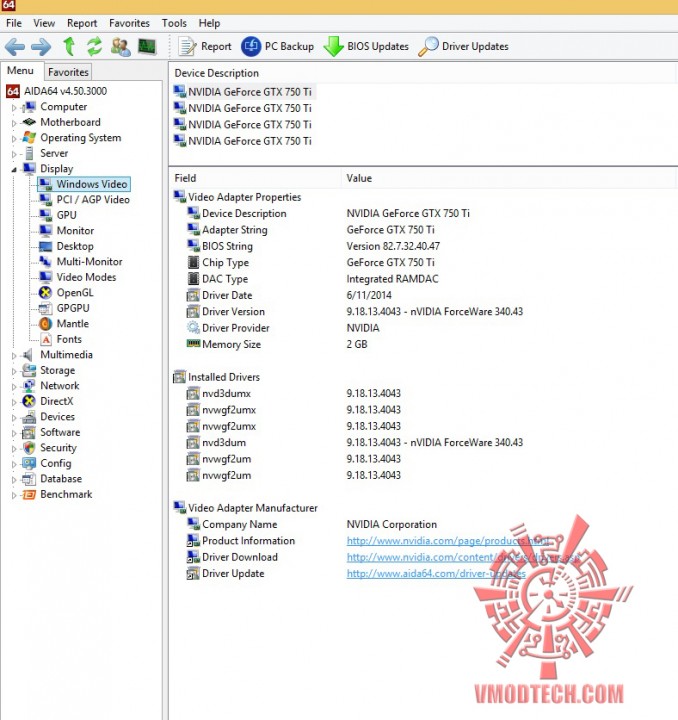Screen dimensions: 678x720
Task: Generate a Report from the toolbar
Action: 205,46
